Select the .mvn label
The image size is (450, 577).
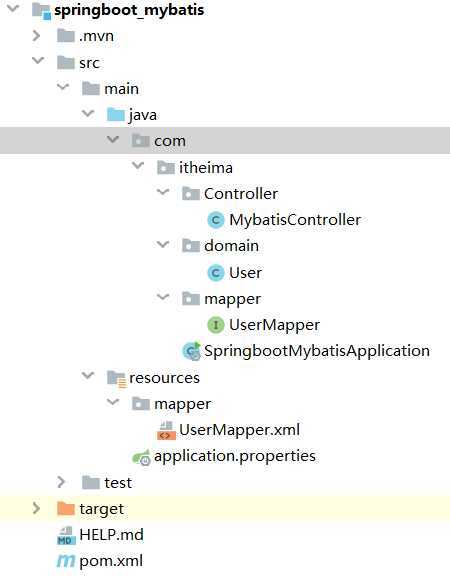[96, 36]
